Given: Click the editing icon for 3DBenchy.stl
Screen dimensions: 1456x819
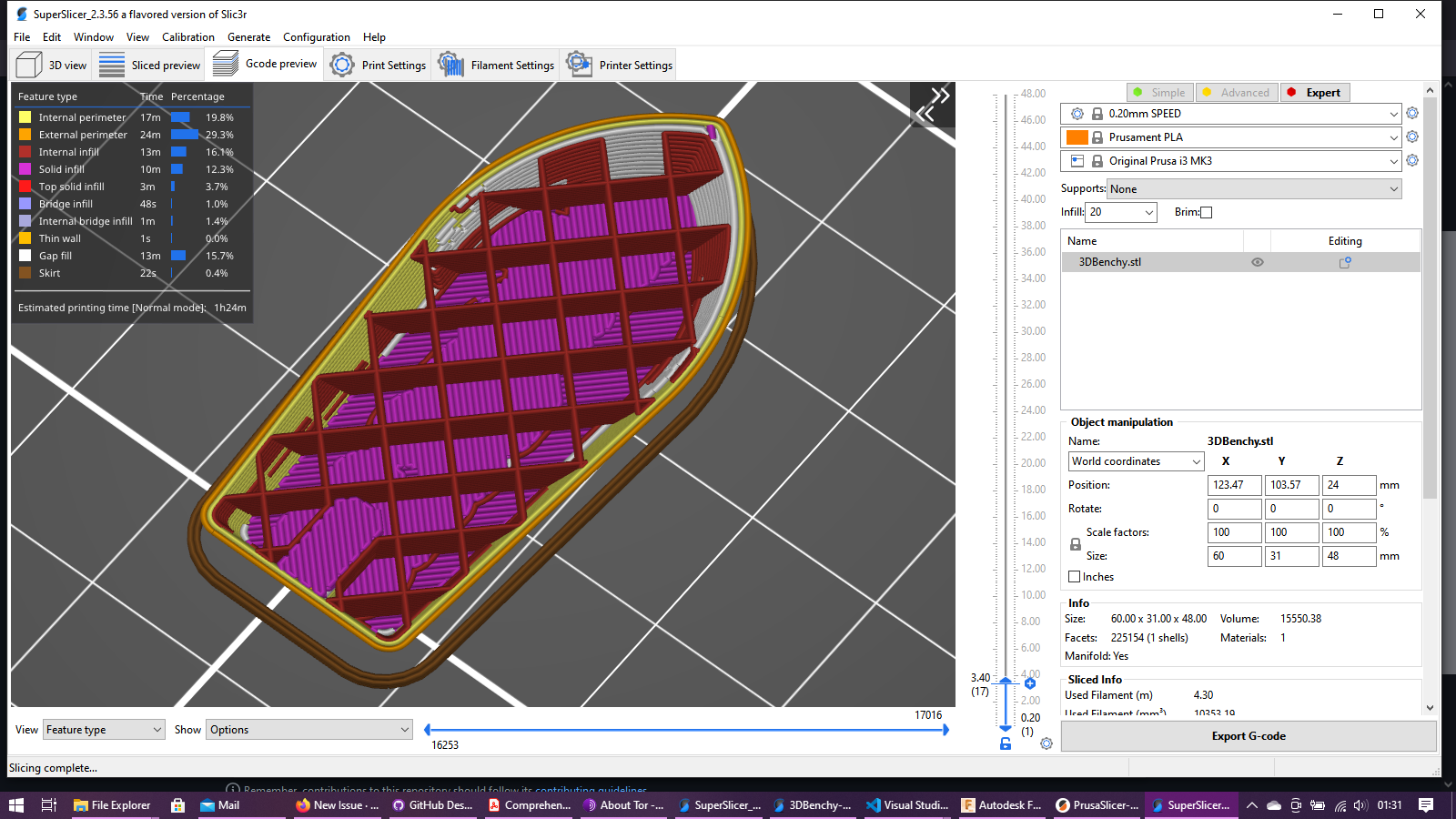Looking at the screenshot, I should pos(1345,262).
